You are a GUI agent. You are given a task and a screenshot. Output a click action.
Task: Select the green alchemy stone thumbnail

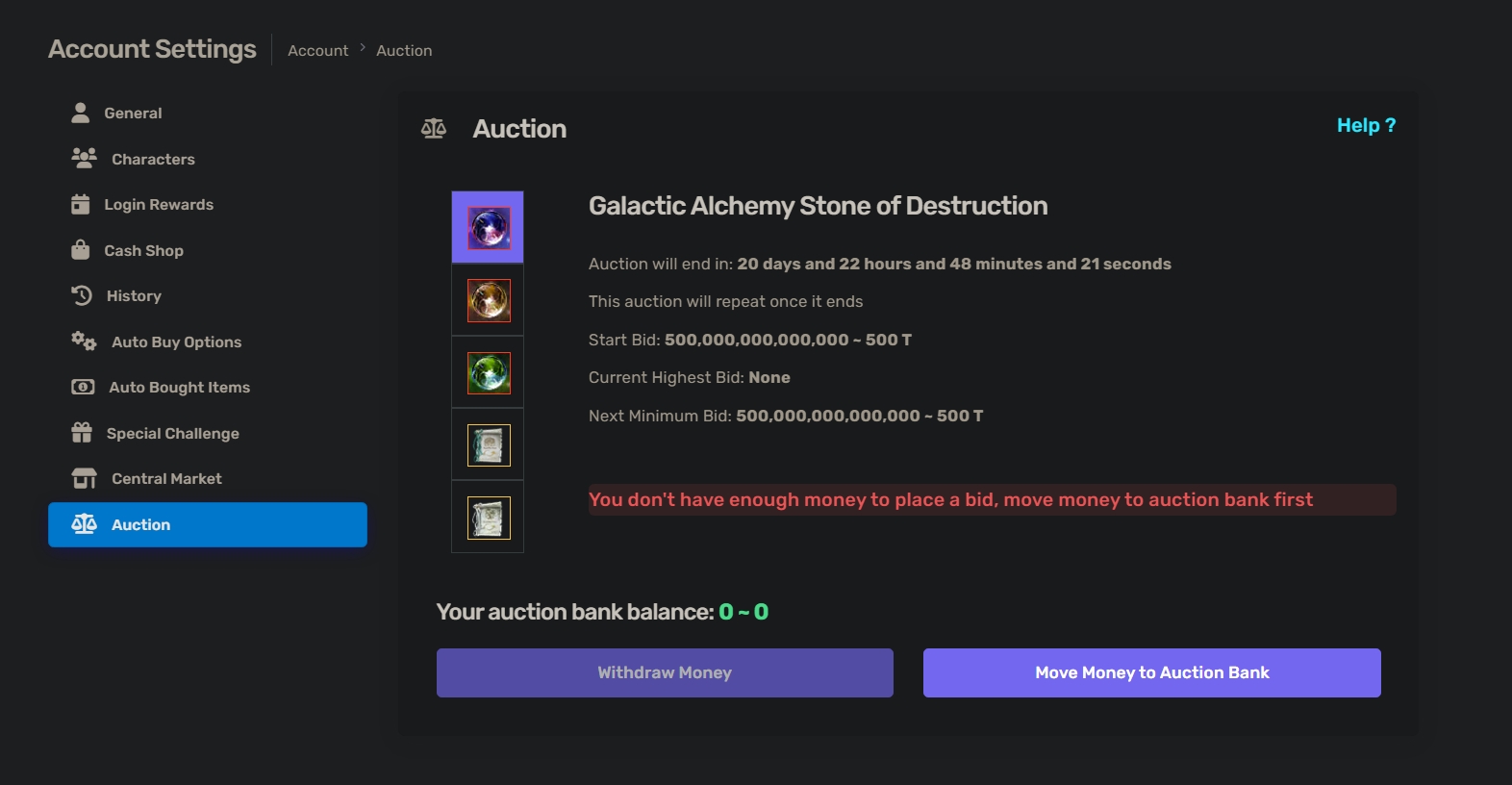488,372
